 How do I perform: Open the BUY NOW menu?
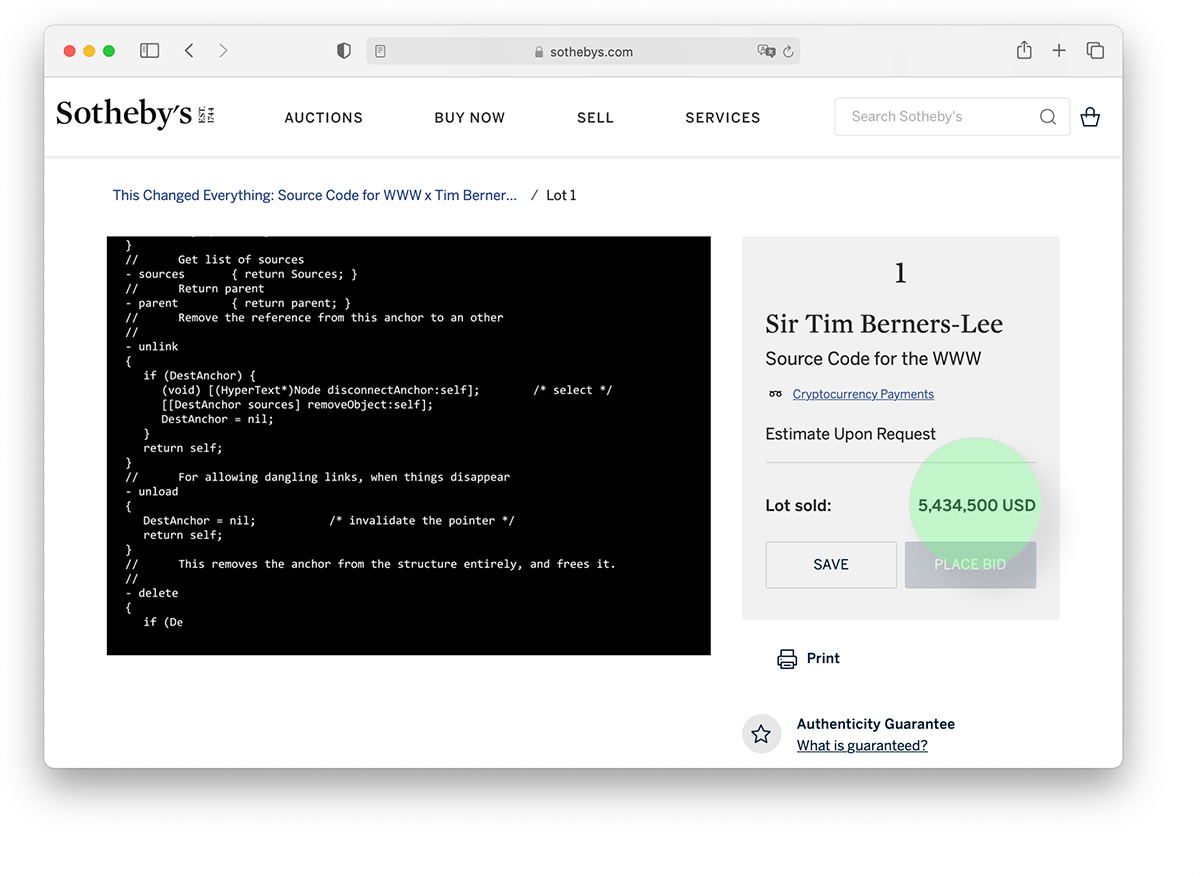(469, 117)
